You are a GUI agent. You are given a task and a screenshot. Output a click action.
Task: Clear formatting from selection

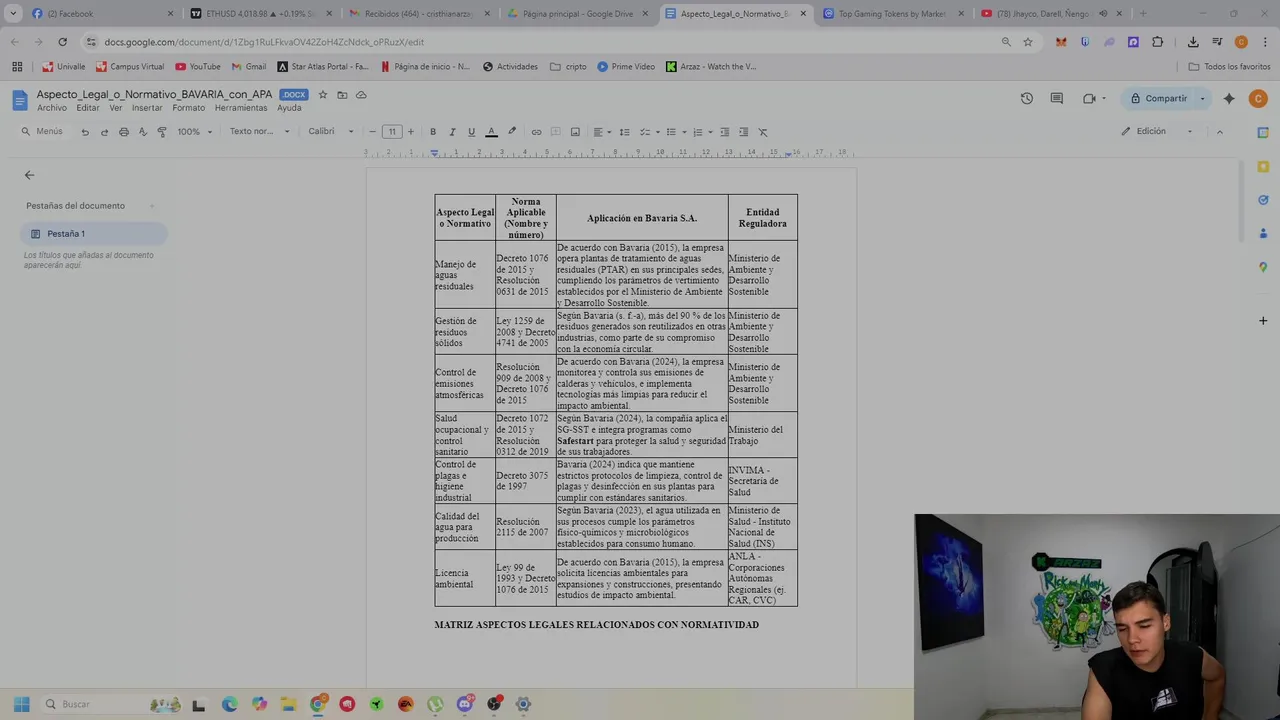pos(763,132)
